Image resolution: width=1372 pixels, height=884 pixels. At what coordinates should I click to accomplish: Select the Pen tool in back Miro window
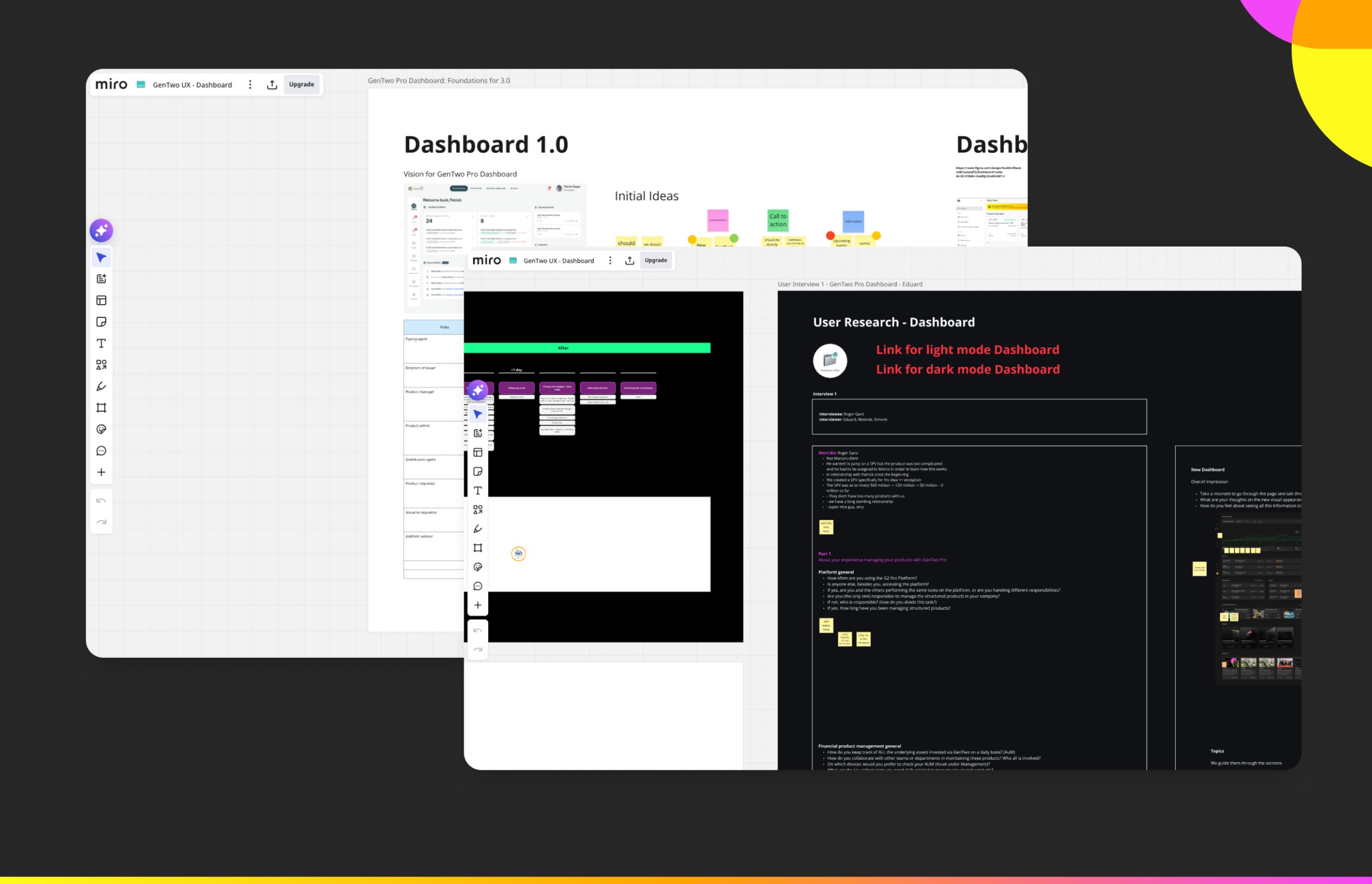coord(101,387)
